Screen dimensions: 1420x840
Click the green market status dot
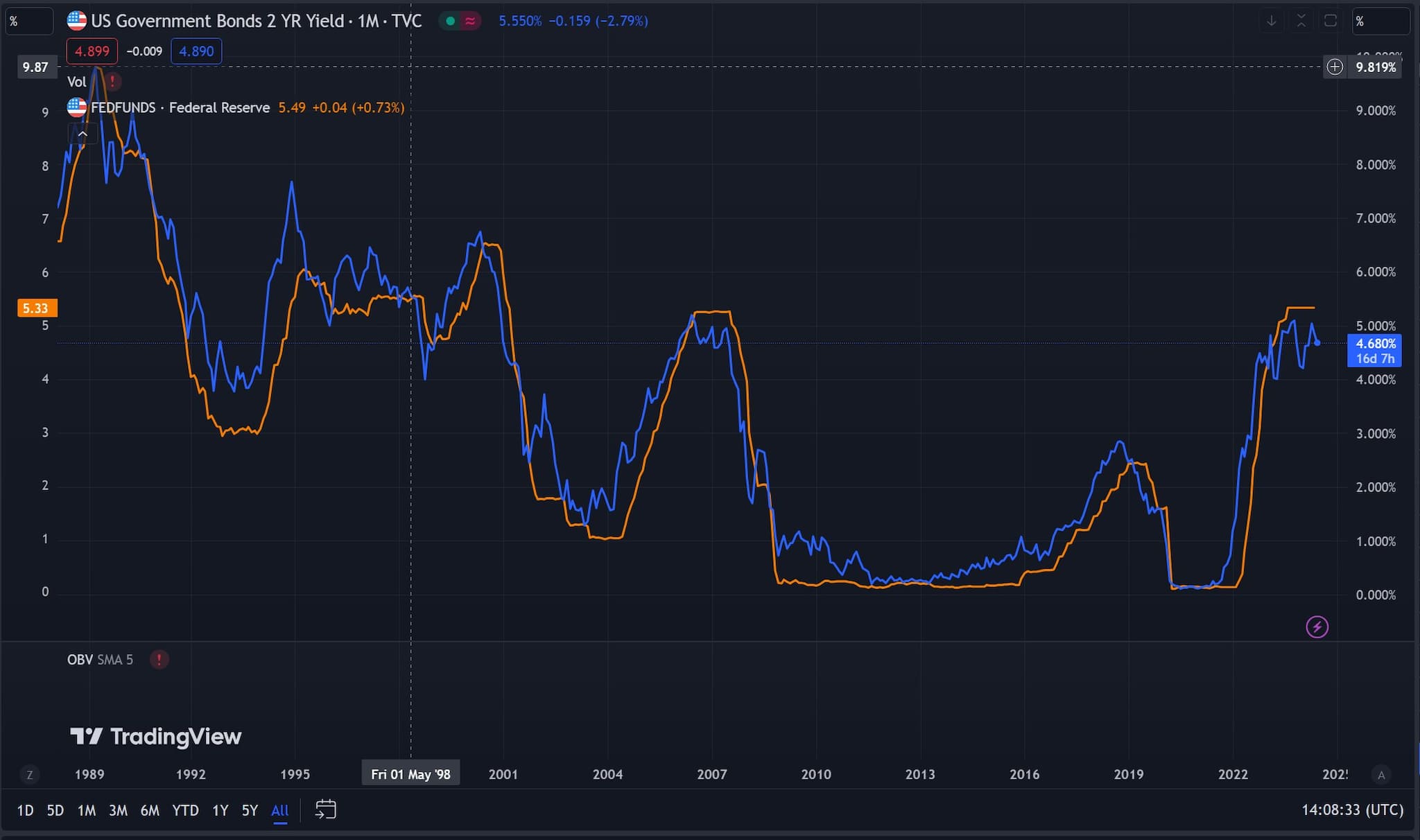click(x=450, y=21)
